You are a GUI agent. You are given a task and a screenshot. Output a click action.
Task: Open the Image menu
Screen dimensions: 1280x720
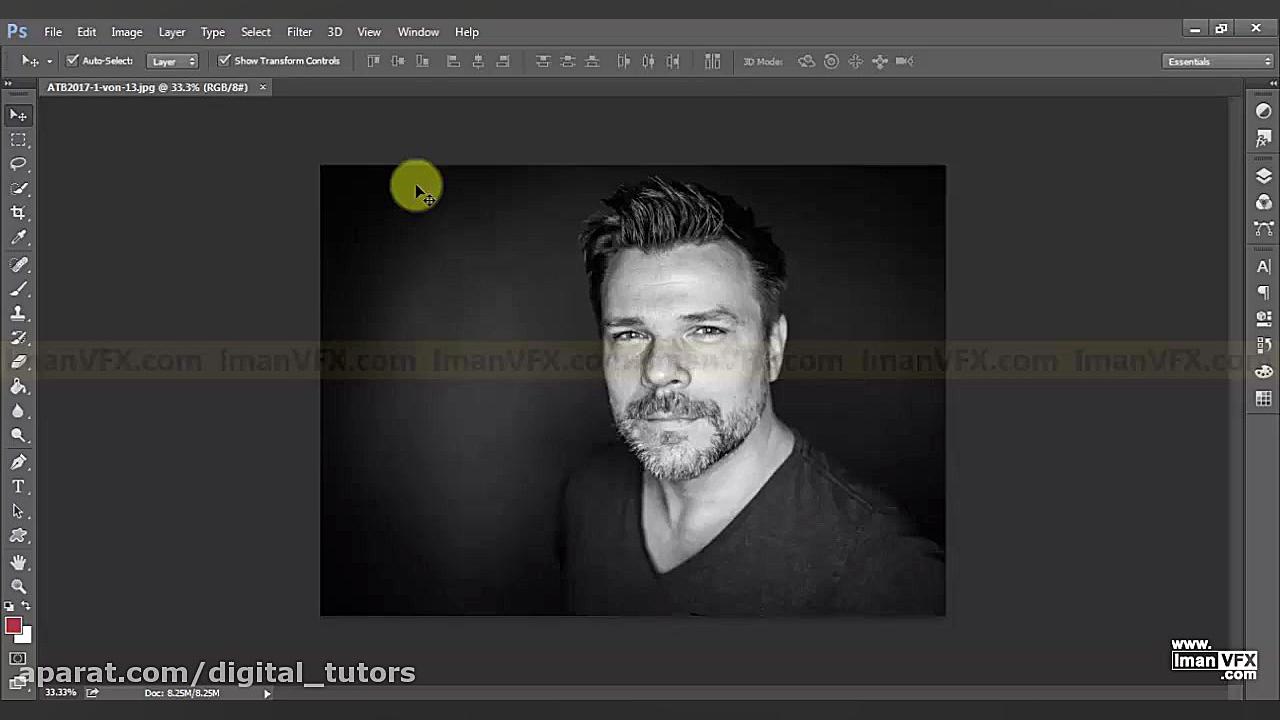[126, 32]
